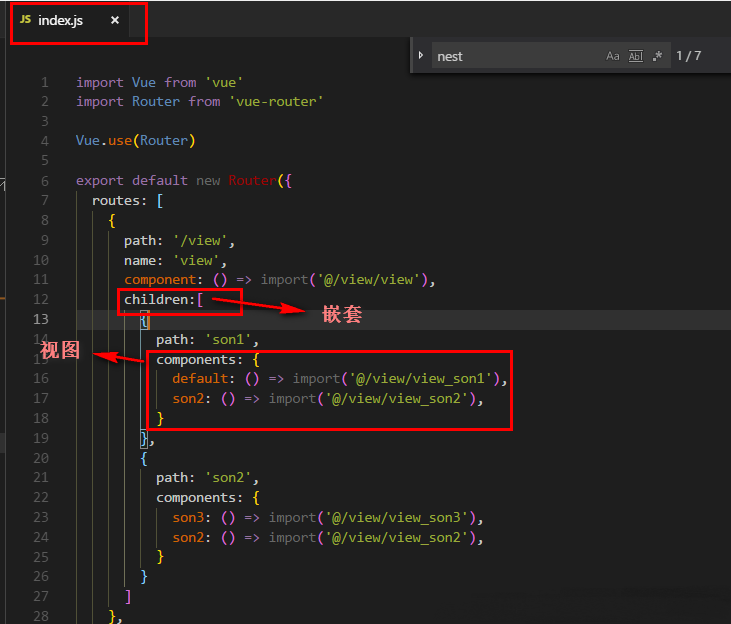Click 'Vue' in the first import line
Image resolution: width=731 pixels, height=624 pixels.
pos(144,83)
